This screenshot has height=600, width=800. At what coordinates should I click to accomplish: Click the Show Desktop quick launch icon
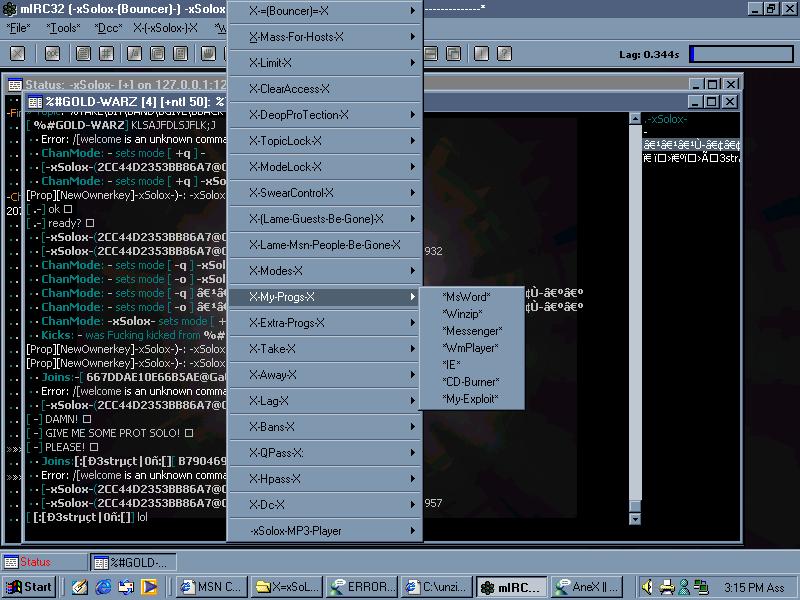point(79,587)
